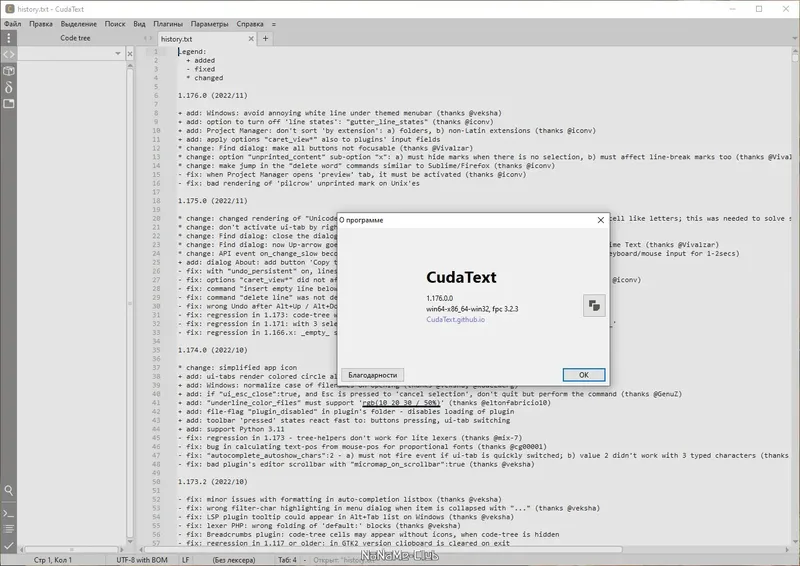Screen dimensions: 800x566
Task: Click the CudaText heading in About dialog
Action: pos(461,277)
